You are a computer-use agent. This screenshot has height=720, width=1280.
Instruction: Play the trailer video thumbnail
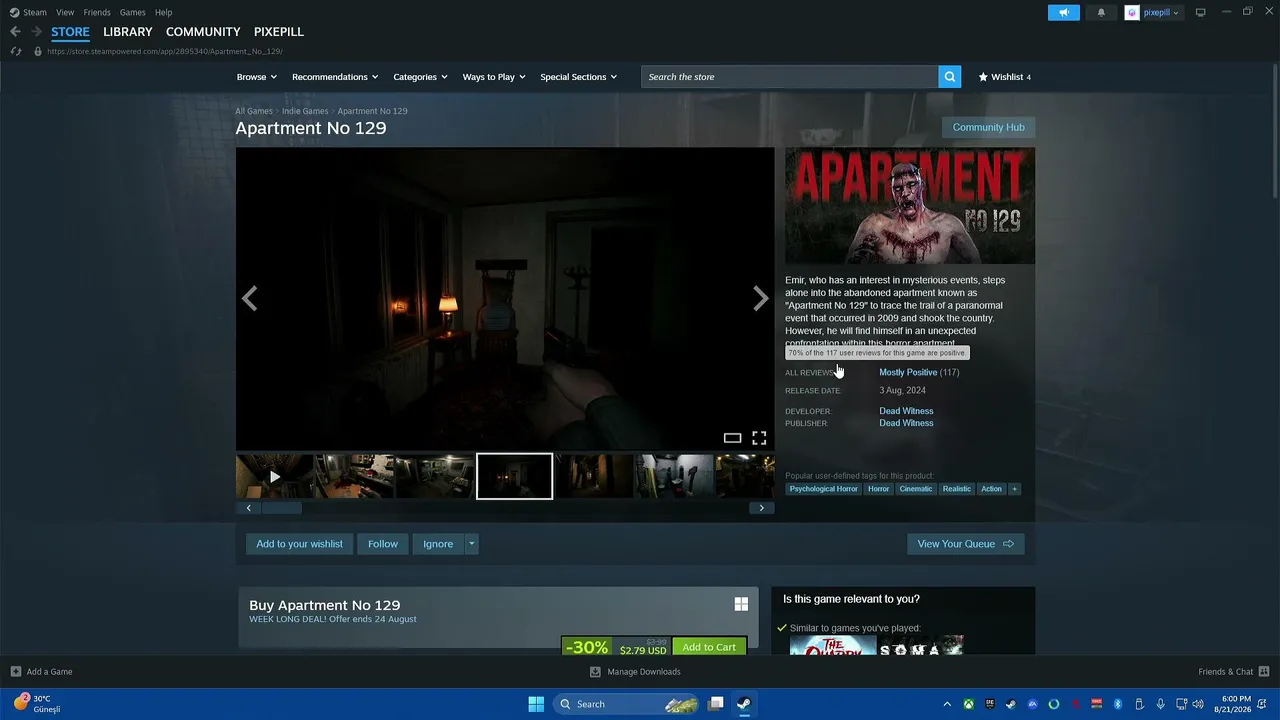point(275,477)
